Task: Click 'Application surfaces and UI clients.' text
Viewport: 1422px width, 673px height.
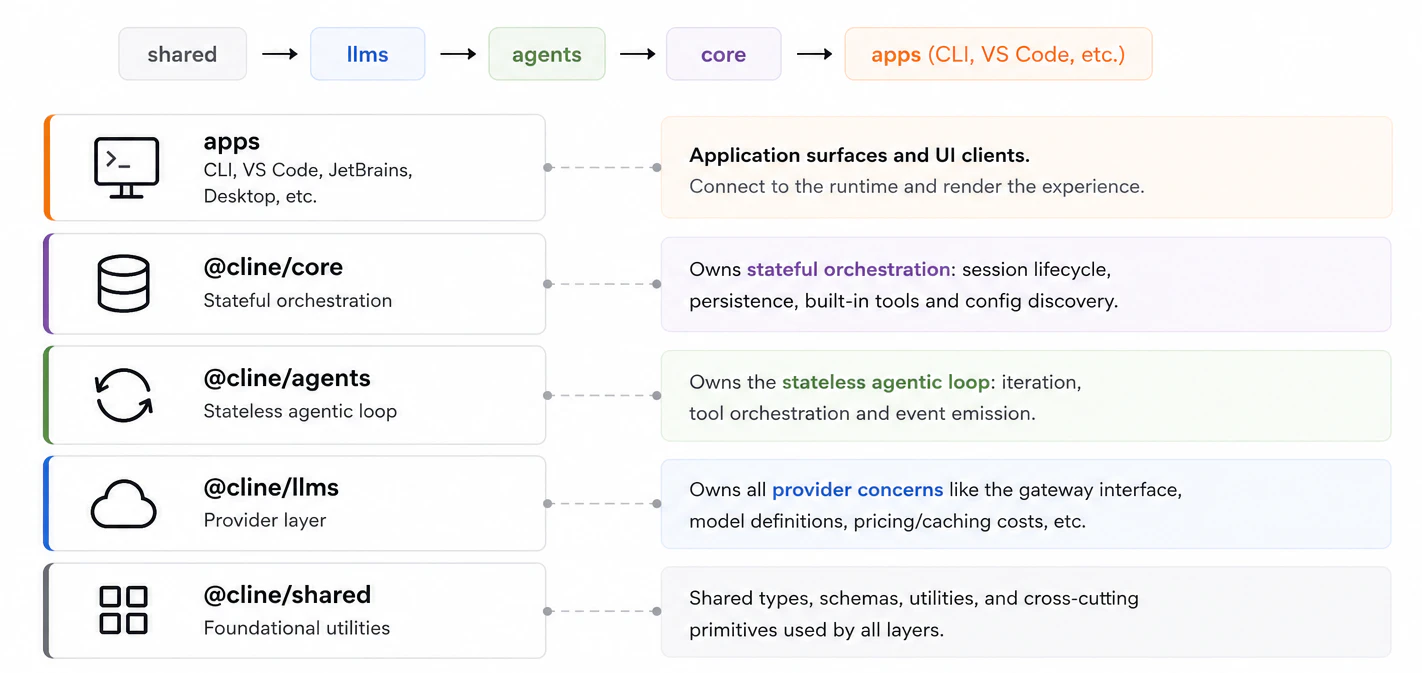Action: tap(860, 155)
